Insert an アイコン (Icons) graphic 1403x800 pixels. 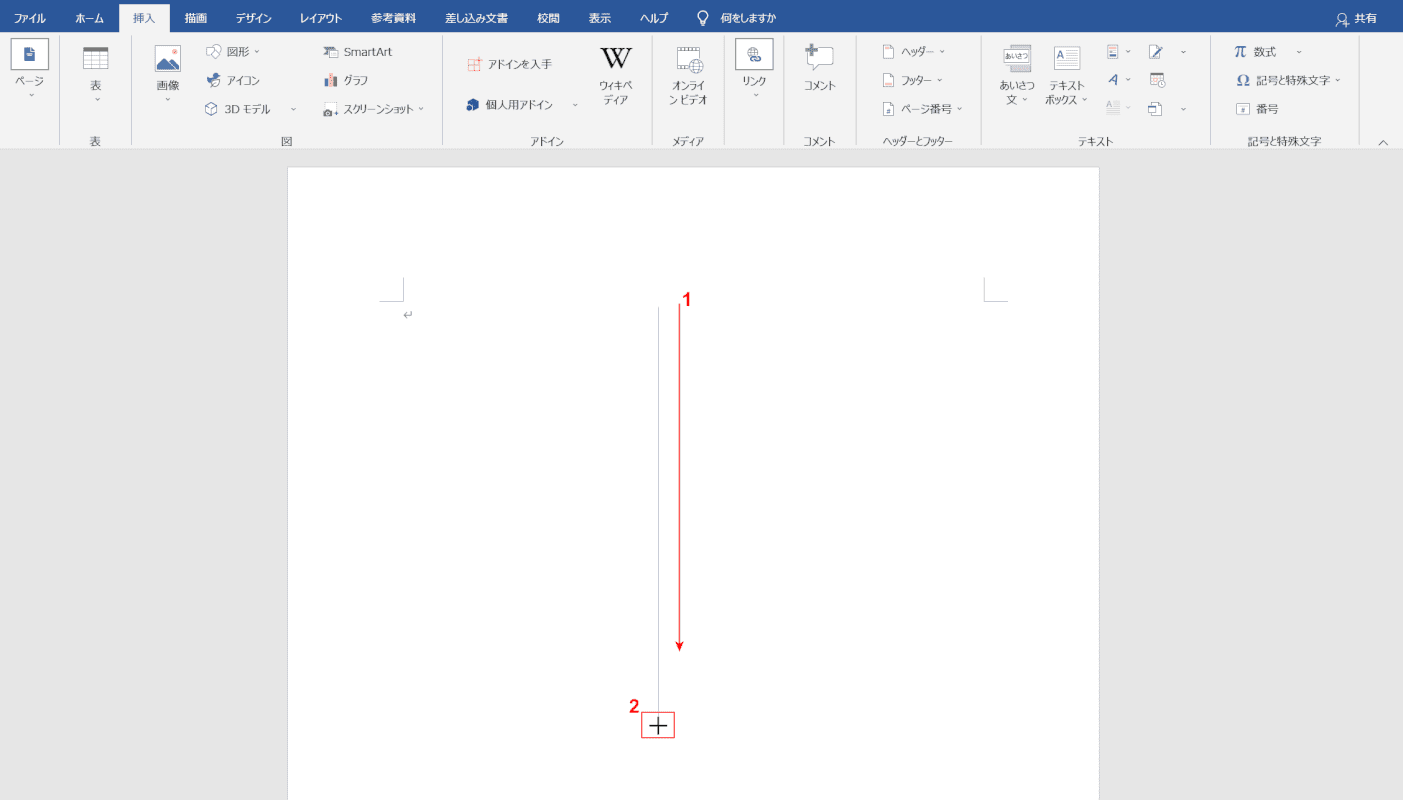point(233,80)
